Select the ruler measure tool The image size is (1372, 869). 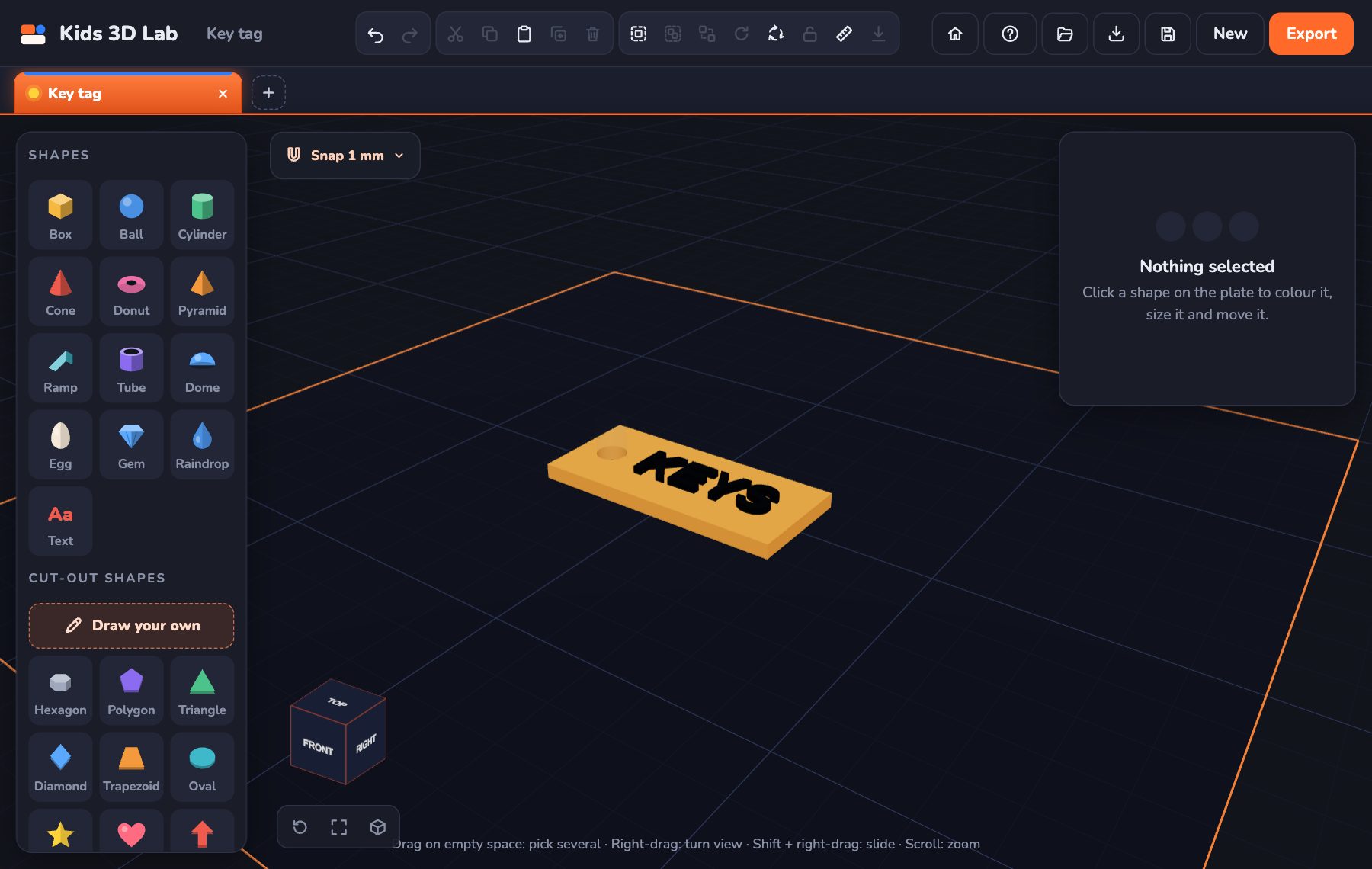point(844,34)
